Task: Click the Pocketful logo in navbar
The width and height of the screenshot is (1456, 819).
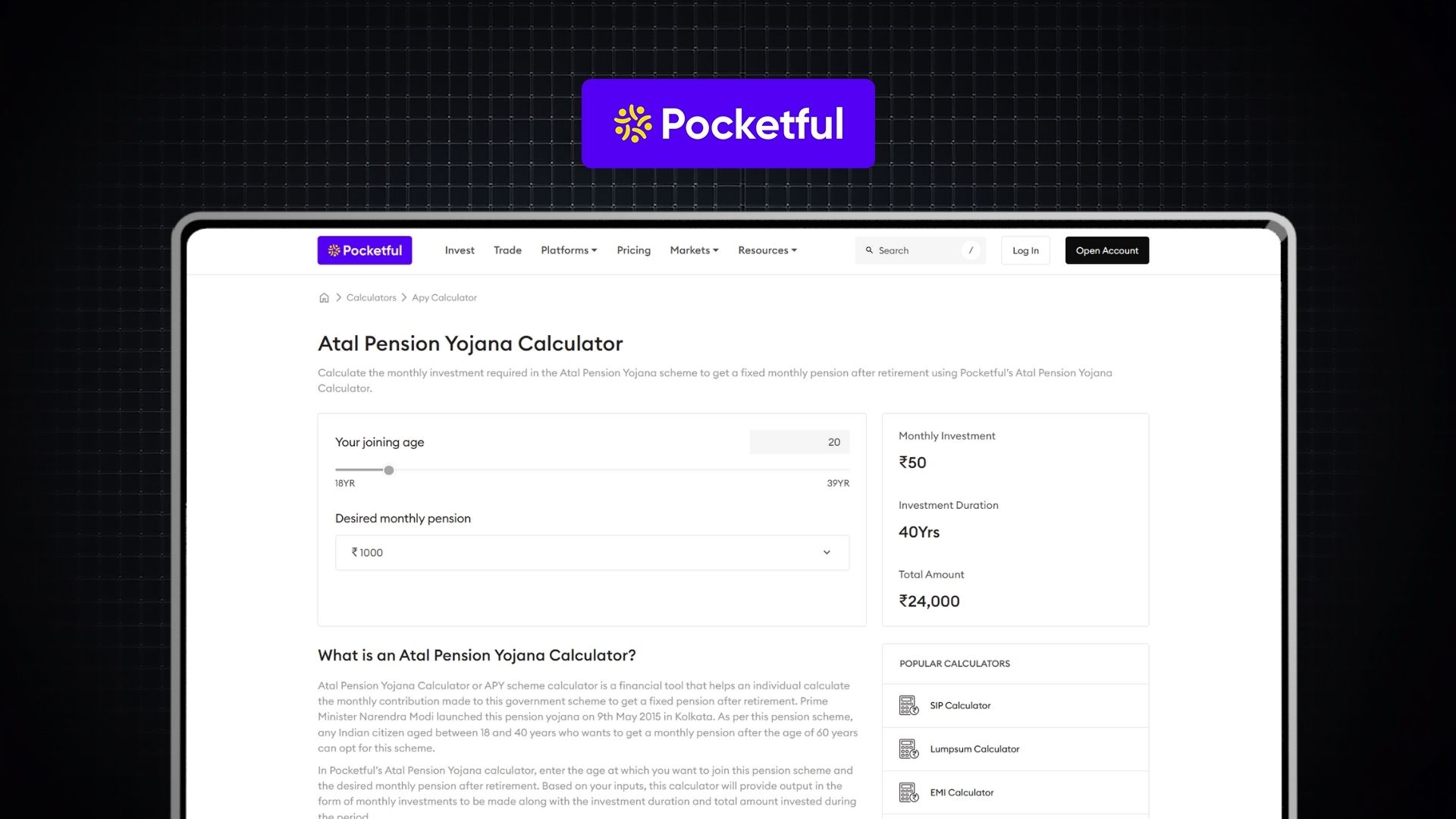Action: 365,250
